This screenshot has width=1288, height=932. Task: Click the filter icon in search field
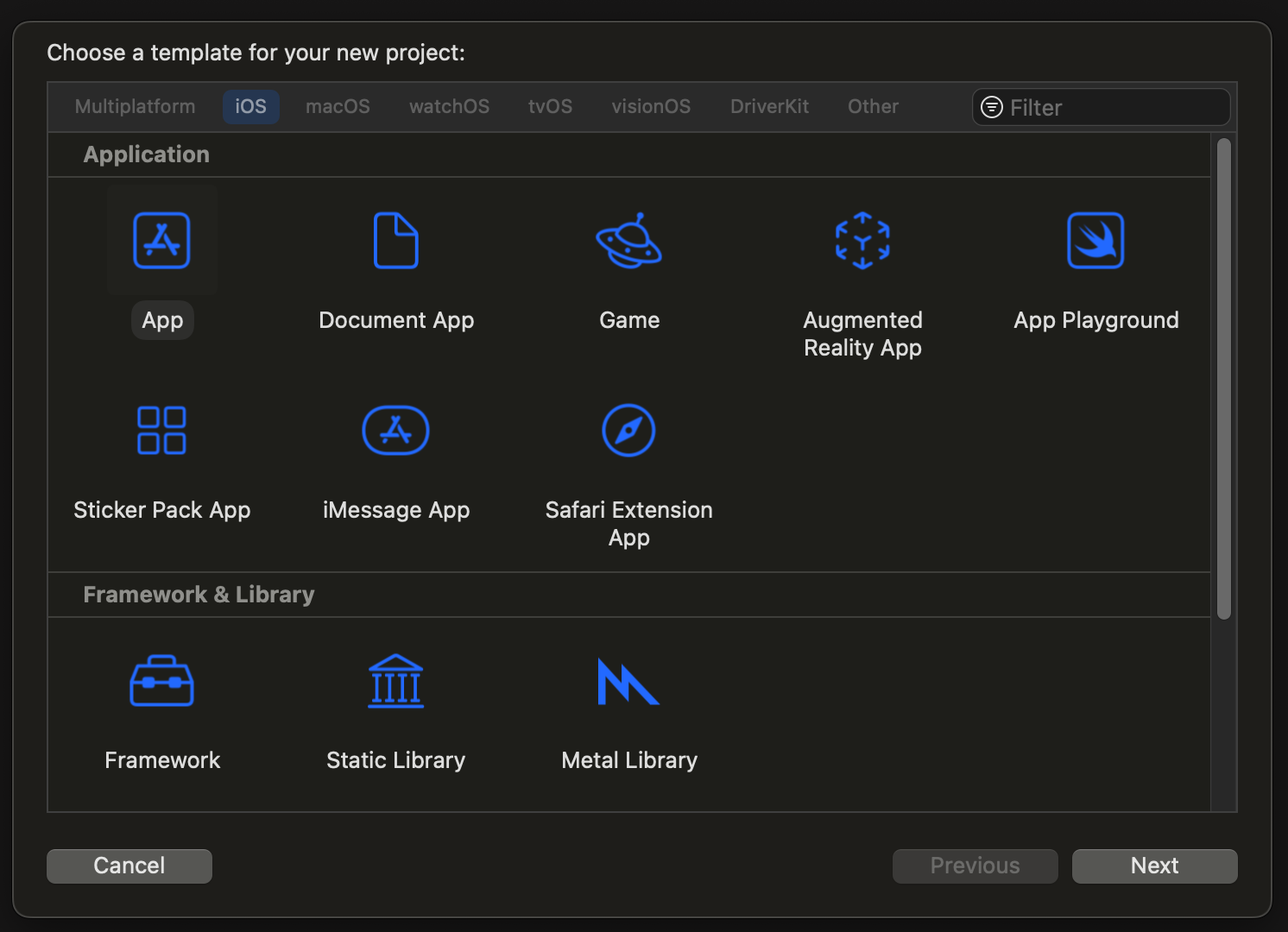992,107
